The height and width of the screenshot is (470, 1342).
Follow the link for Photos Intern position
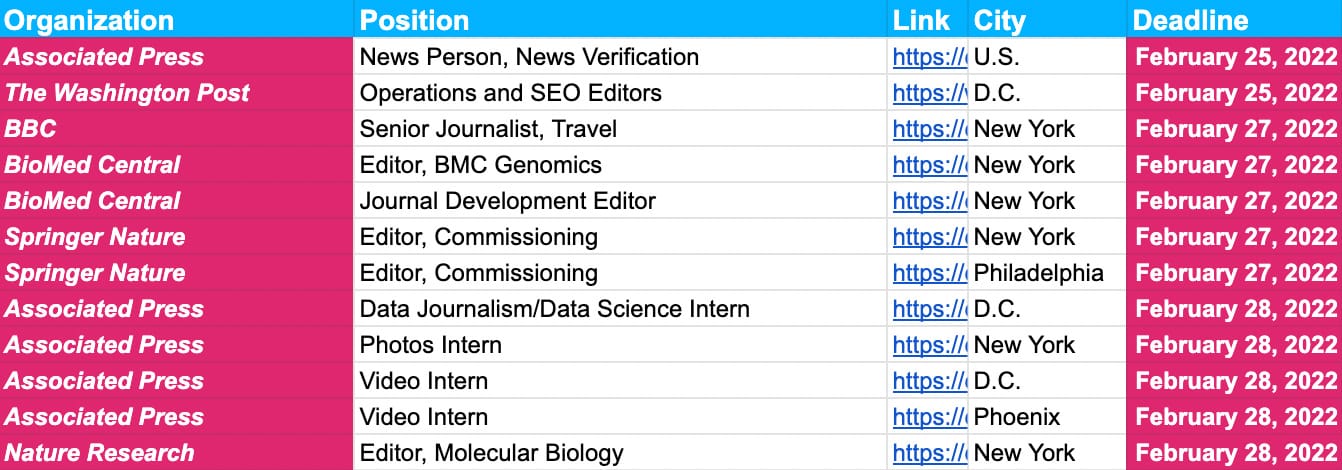[929, 345]
